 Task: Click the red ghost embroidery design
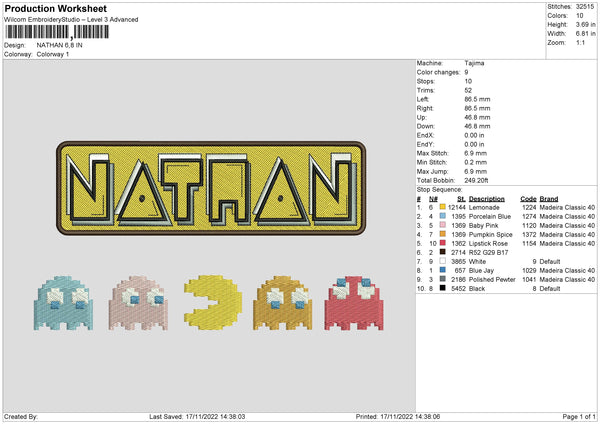[354, 303]
